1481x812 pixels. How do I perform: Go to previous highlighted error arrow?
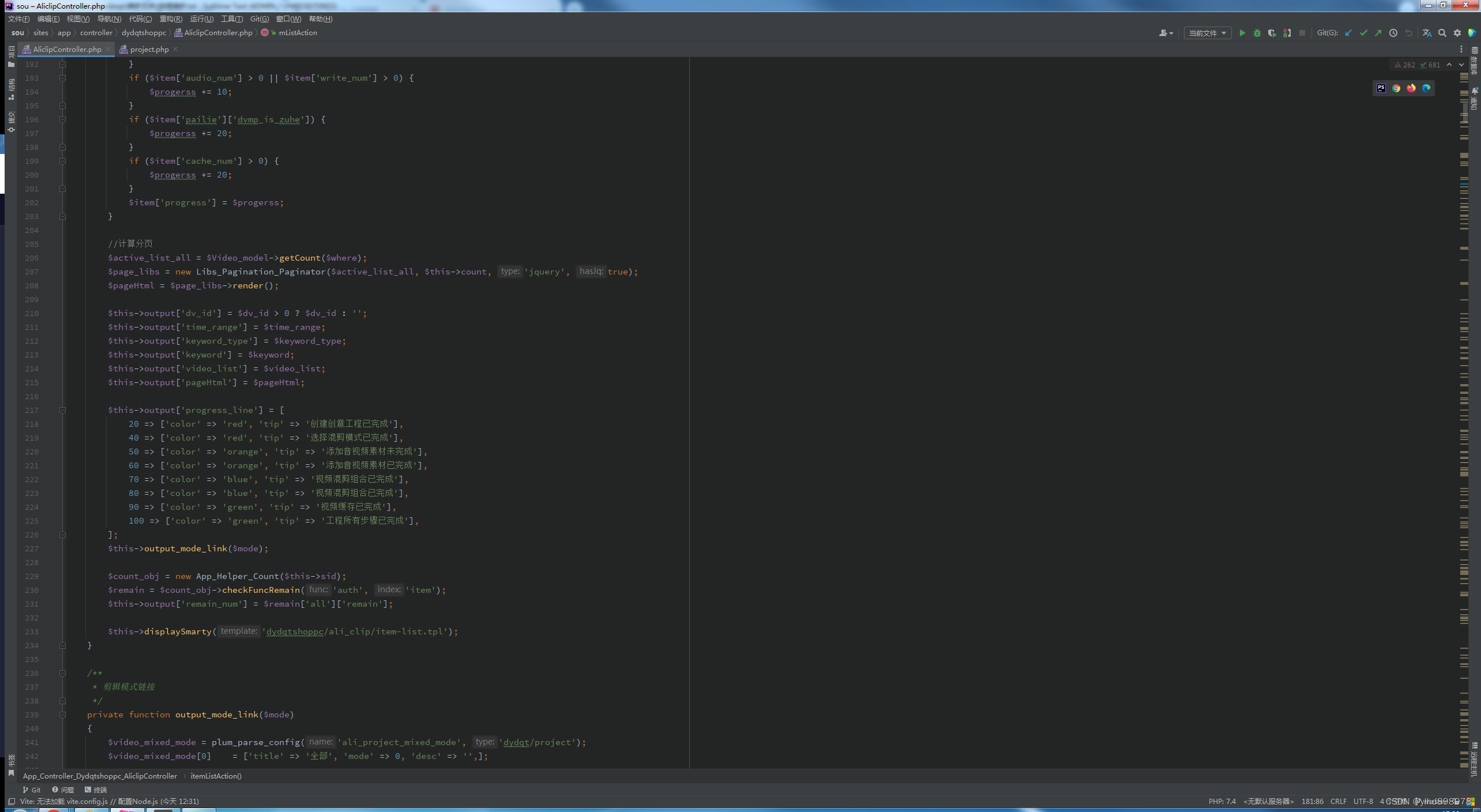click(x=1449, y=65)
